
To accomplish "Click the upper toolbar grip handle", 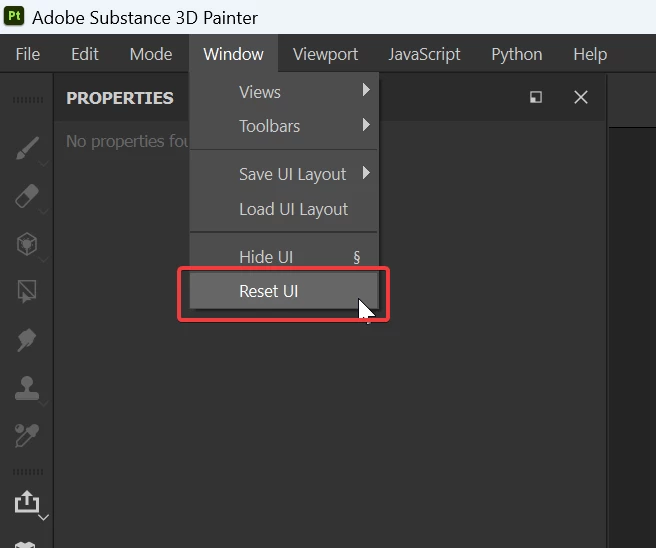I will (x=28, y=100).
